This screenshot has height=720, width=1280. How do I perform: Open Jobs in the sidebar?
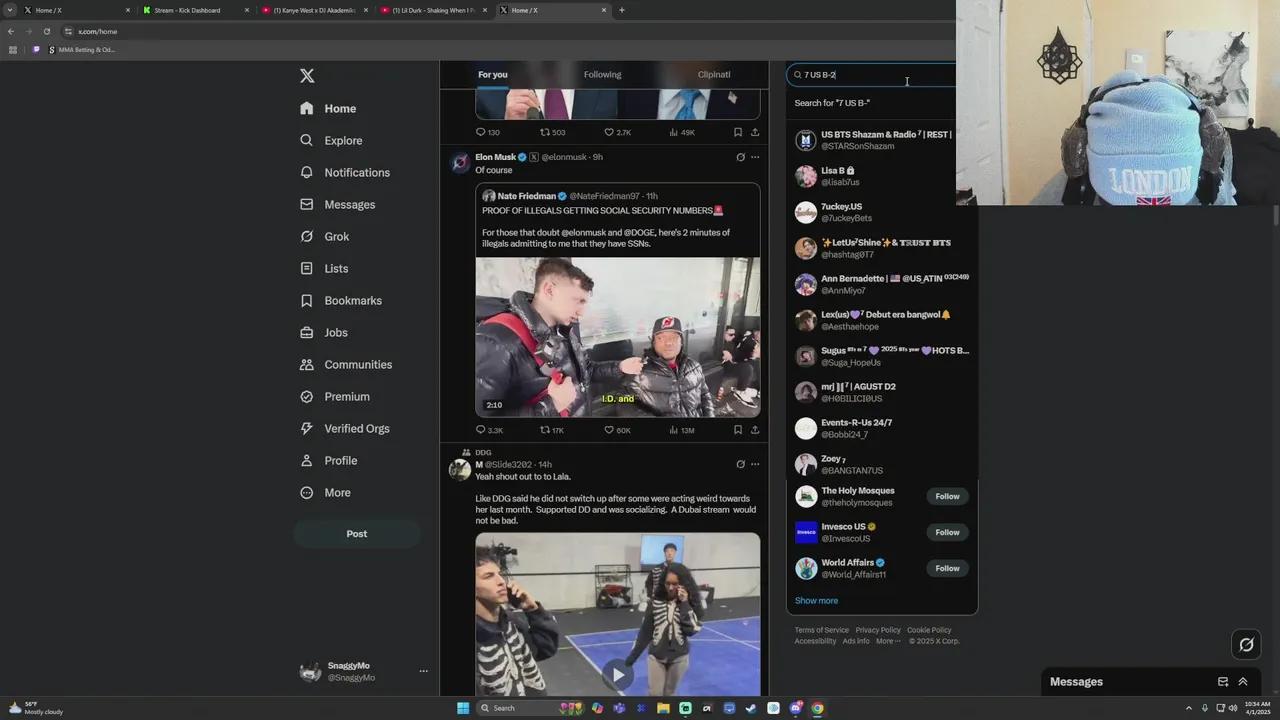click(323, 332)
